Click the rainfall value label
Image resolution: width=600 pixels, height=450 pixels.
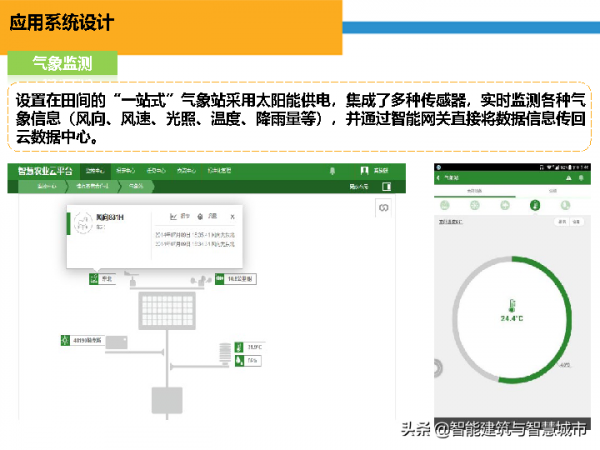point(240,279)
